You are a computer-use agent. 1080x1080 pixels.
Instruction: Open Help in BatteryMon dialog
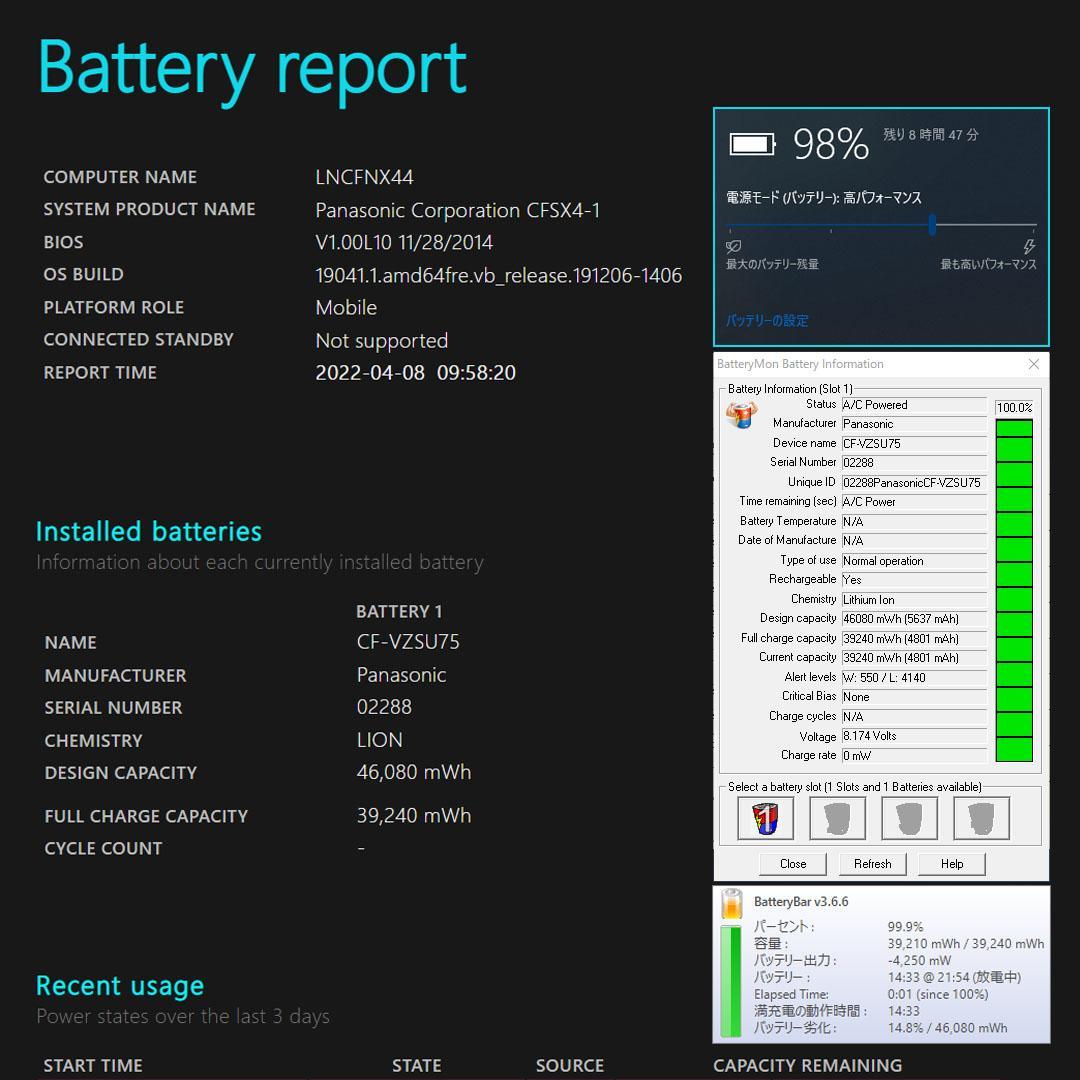[x=952, y=864]
